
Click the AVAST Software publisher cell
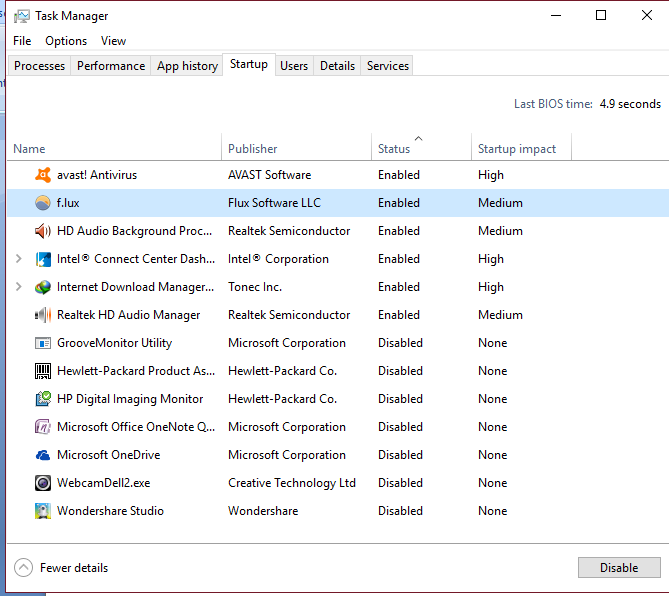click(270, 175)
